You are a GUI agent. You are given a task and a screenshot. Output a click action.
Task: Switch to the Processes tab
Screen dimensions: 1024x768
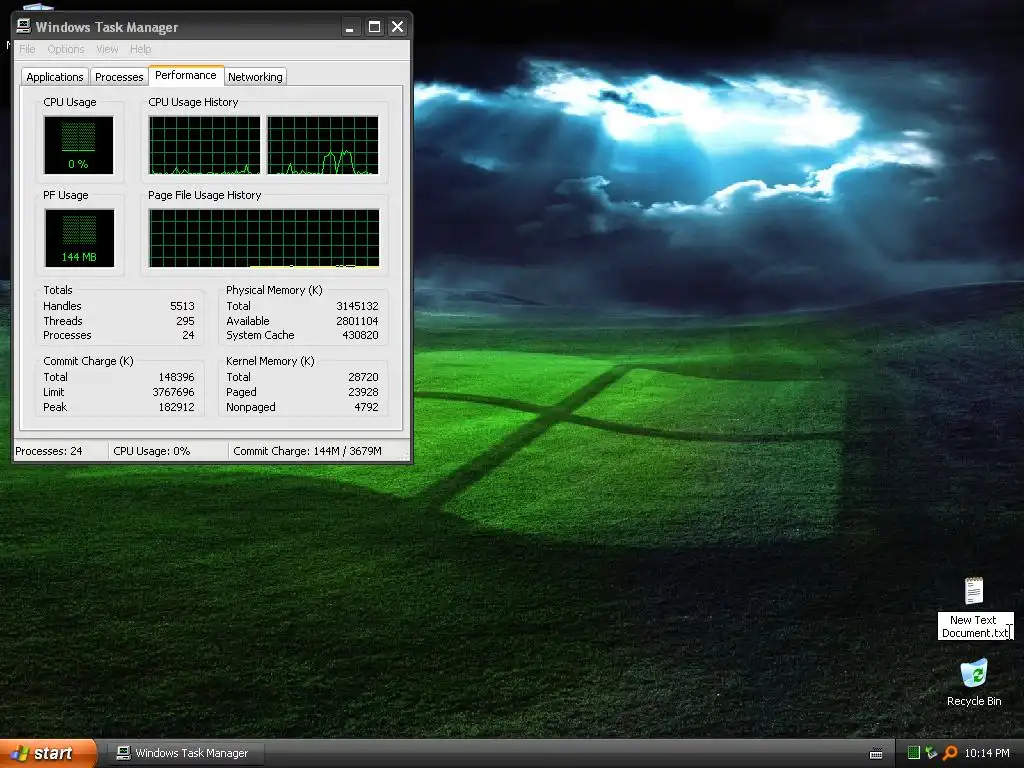(119, 76)
